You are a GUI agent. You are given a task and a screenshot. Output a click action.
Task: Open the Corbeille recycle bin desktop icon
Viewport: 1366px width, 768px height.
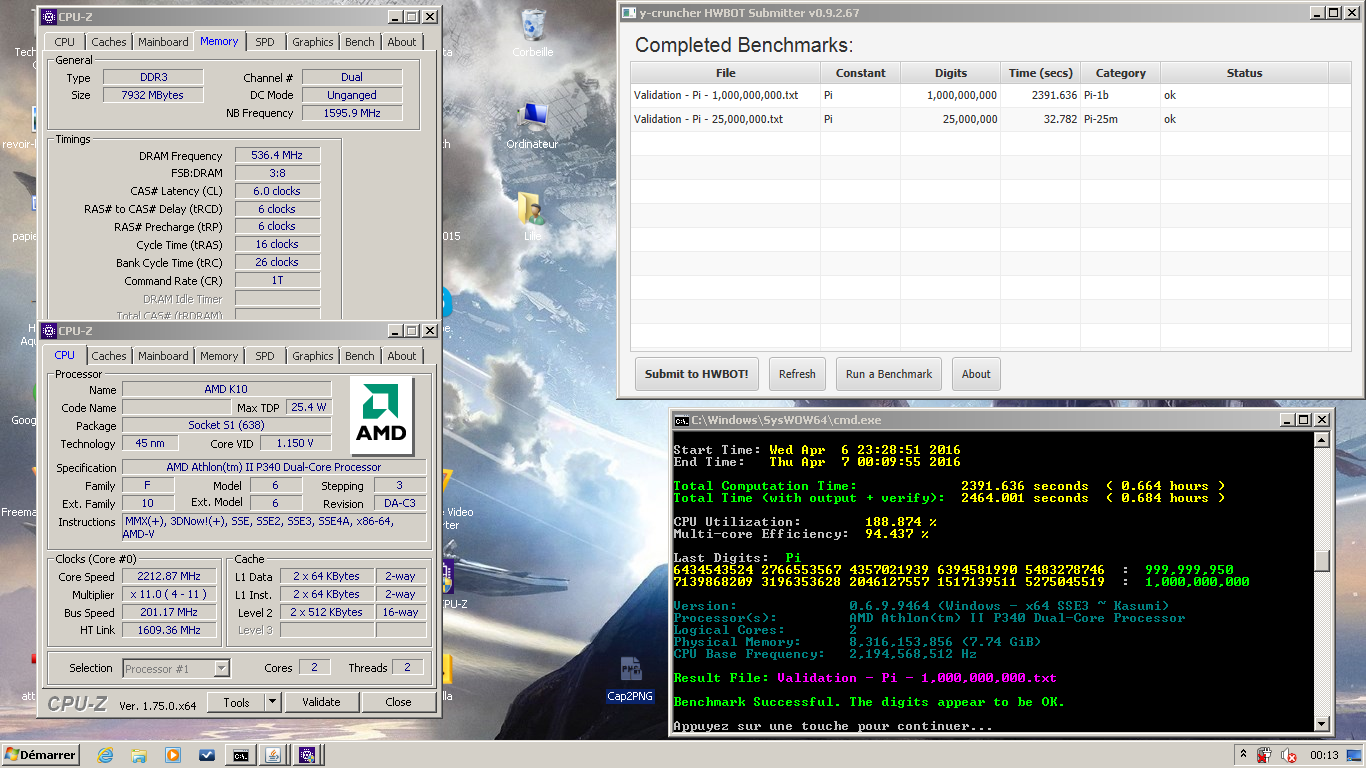(533, 32)
